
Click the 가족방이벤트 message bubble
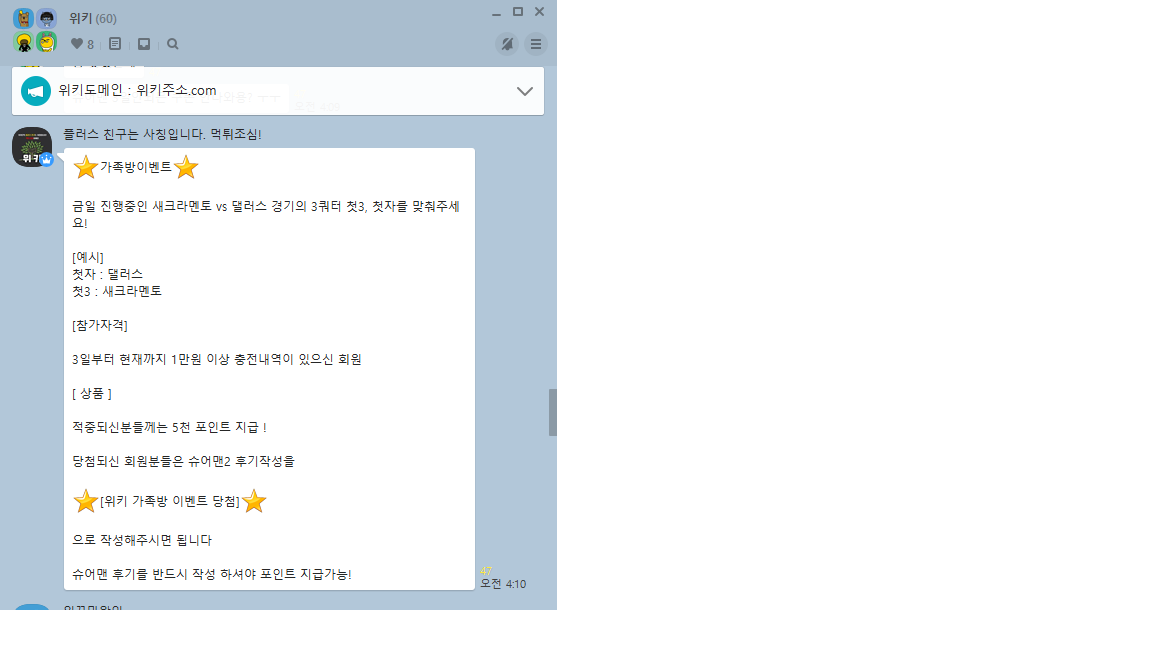270,369
